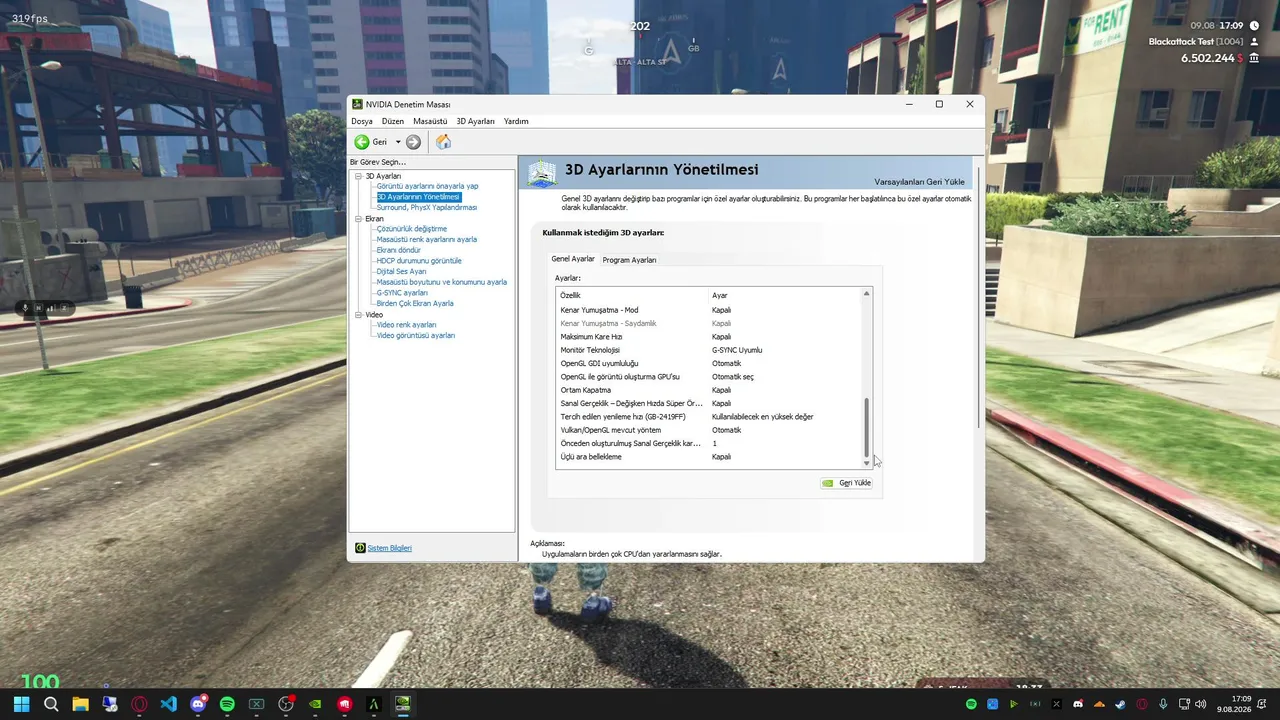Select the Ortam Kapatma setting row
The height and width of the screenshot is (720, 1280).
coord(708,390)
